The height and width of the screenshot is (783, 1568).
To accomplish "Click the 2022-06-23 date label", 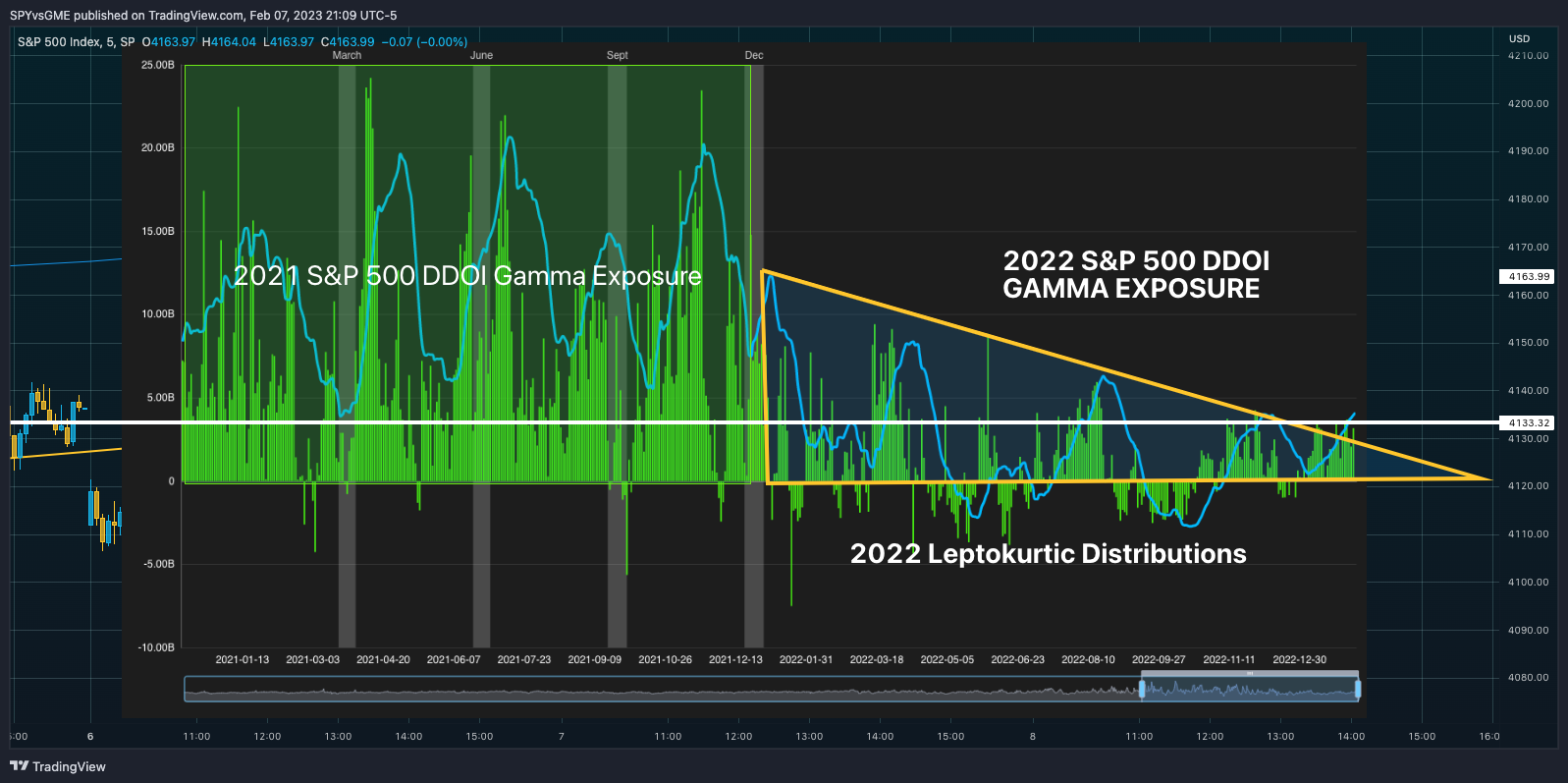I will point(1018,659).
